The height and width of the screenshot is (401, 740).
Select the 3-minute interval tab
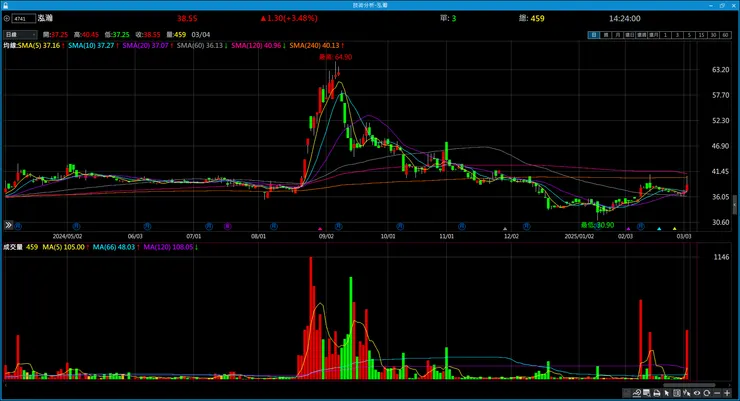click(677, 35)
